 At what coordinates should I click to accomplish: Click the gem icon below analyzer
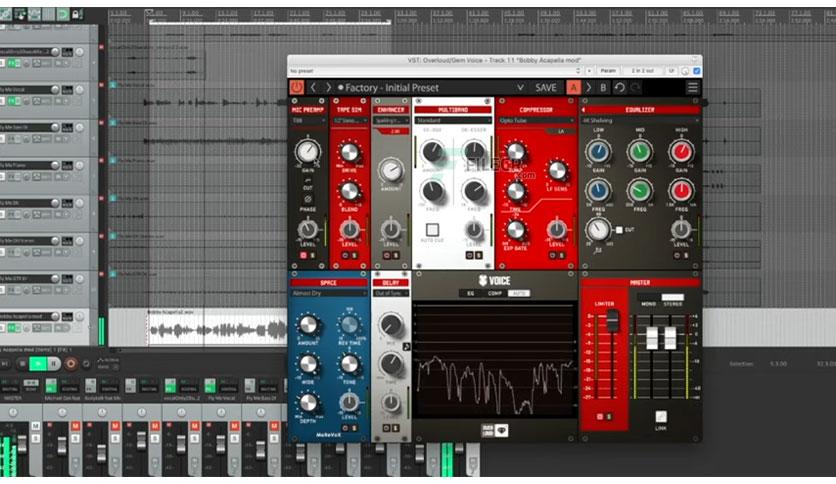502,431
